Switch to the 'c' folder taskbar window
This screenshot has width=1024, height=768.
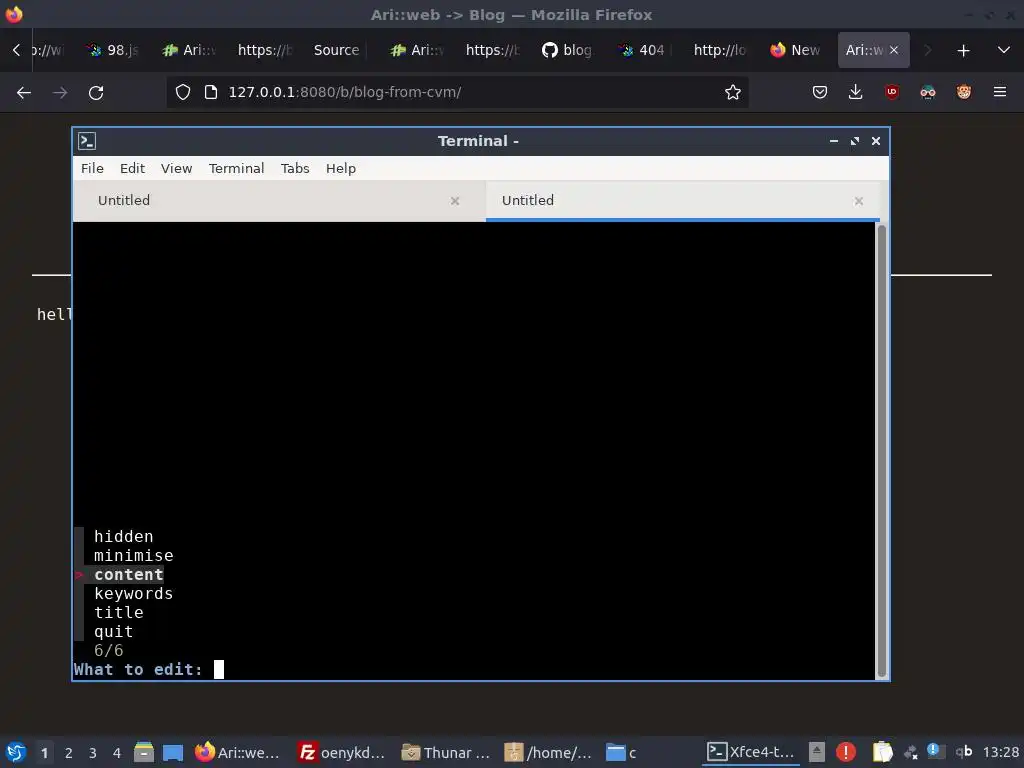[621, 752]
